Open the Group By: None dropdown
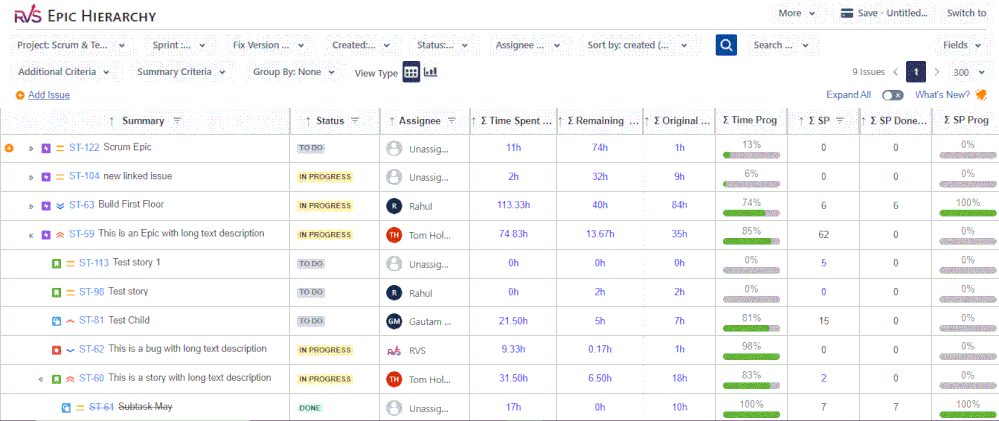The image size is (999, 421). click(294, 72)
